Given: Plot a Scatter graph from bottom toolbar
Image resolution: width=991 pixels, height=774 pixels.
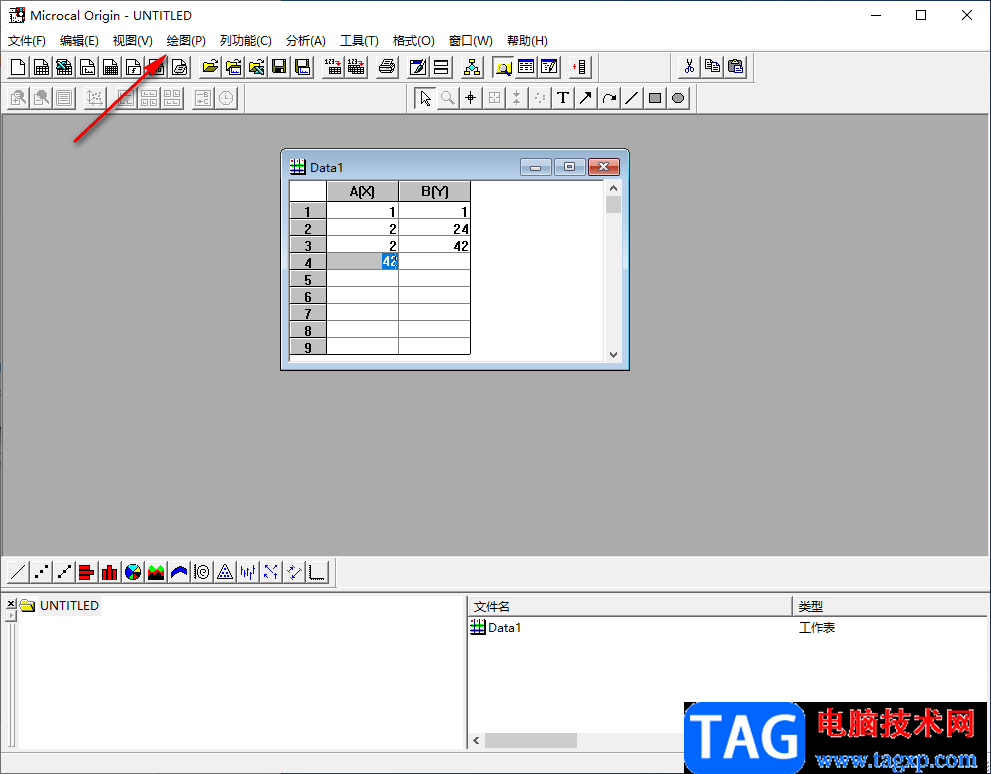Looking at the screenshot, I should 41,572.
